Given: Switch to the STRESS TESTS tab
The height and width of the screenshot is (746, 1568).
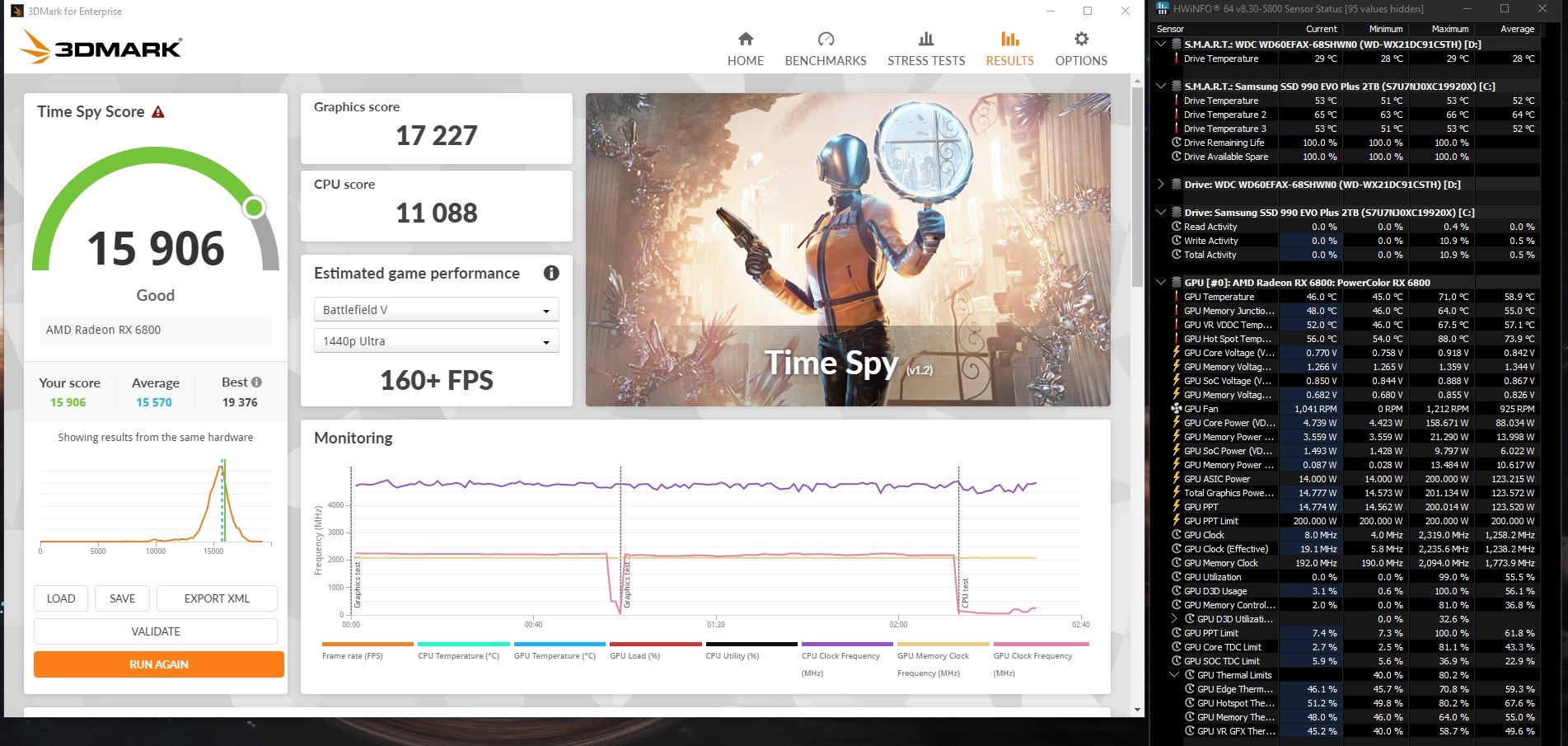Looking at the screenshot, I should pos(926,49).
